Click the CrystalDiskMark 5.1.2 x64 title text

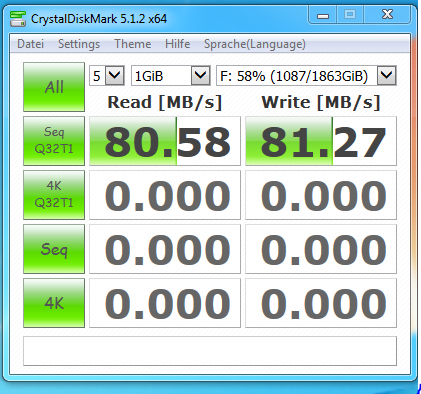[99, 19]
